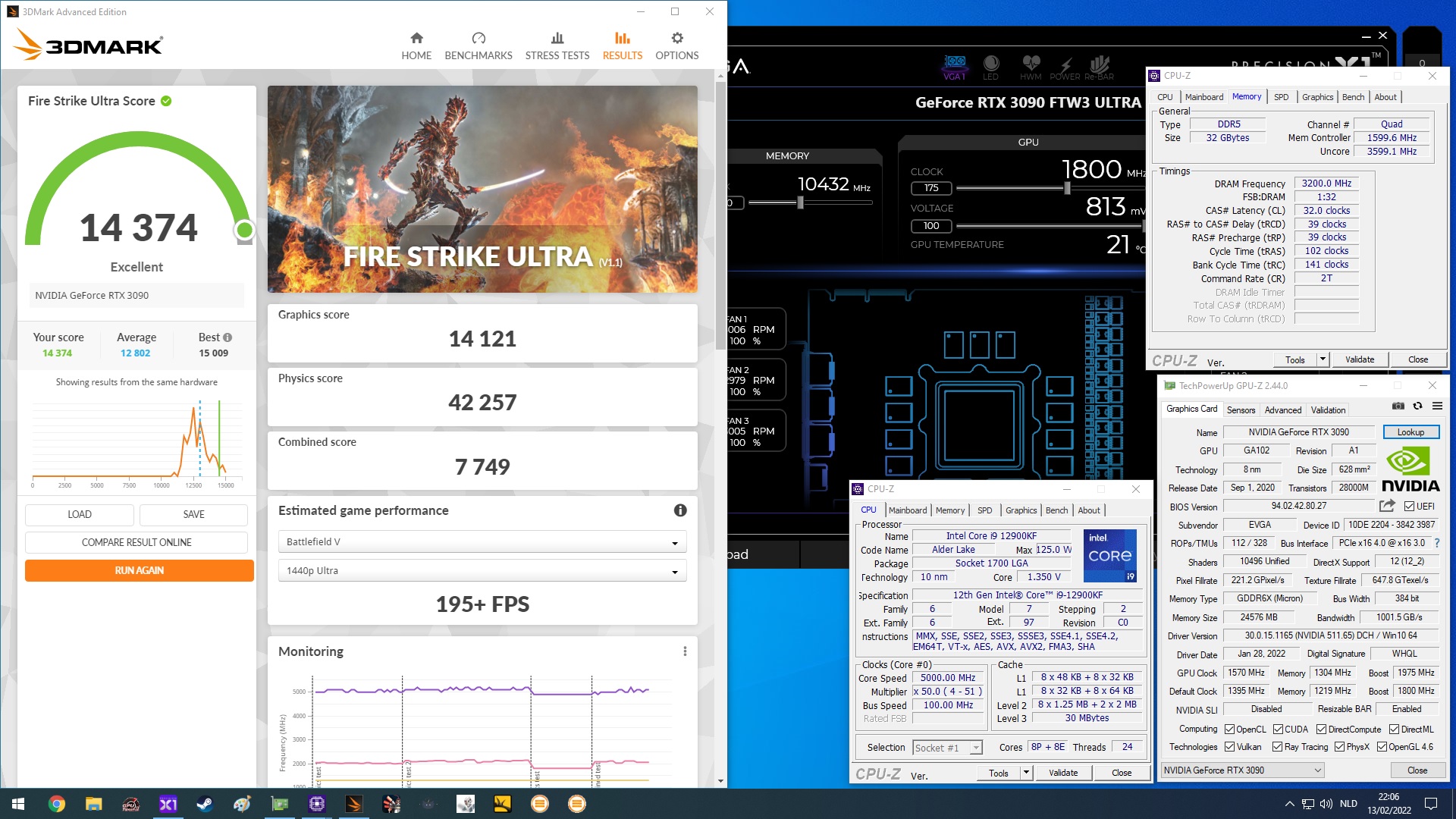Click the LOAD result button
The width and height of the screenshot is (1456, 819).
[80, 514]
